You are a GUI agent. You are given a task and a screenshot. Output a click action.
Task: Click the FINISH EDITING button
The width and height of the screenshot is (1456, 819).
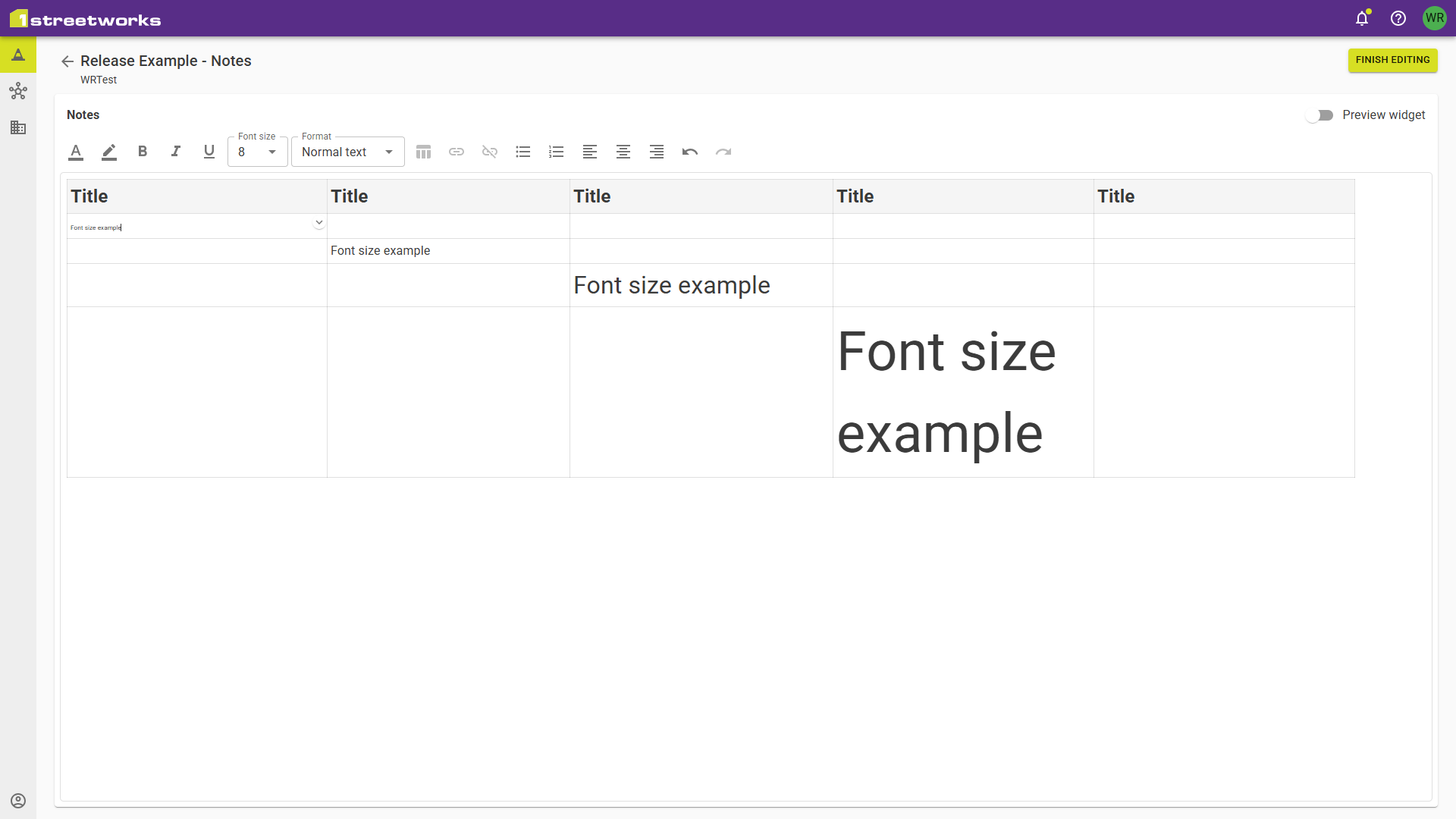1392,60
